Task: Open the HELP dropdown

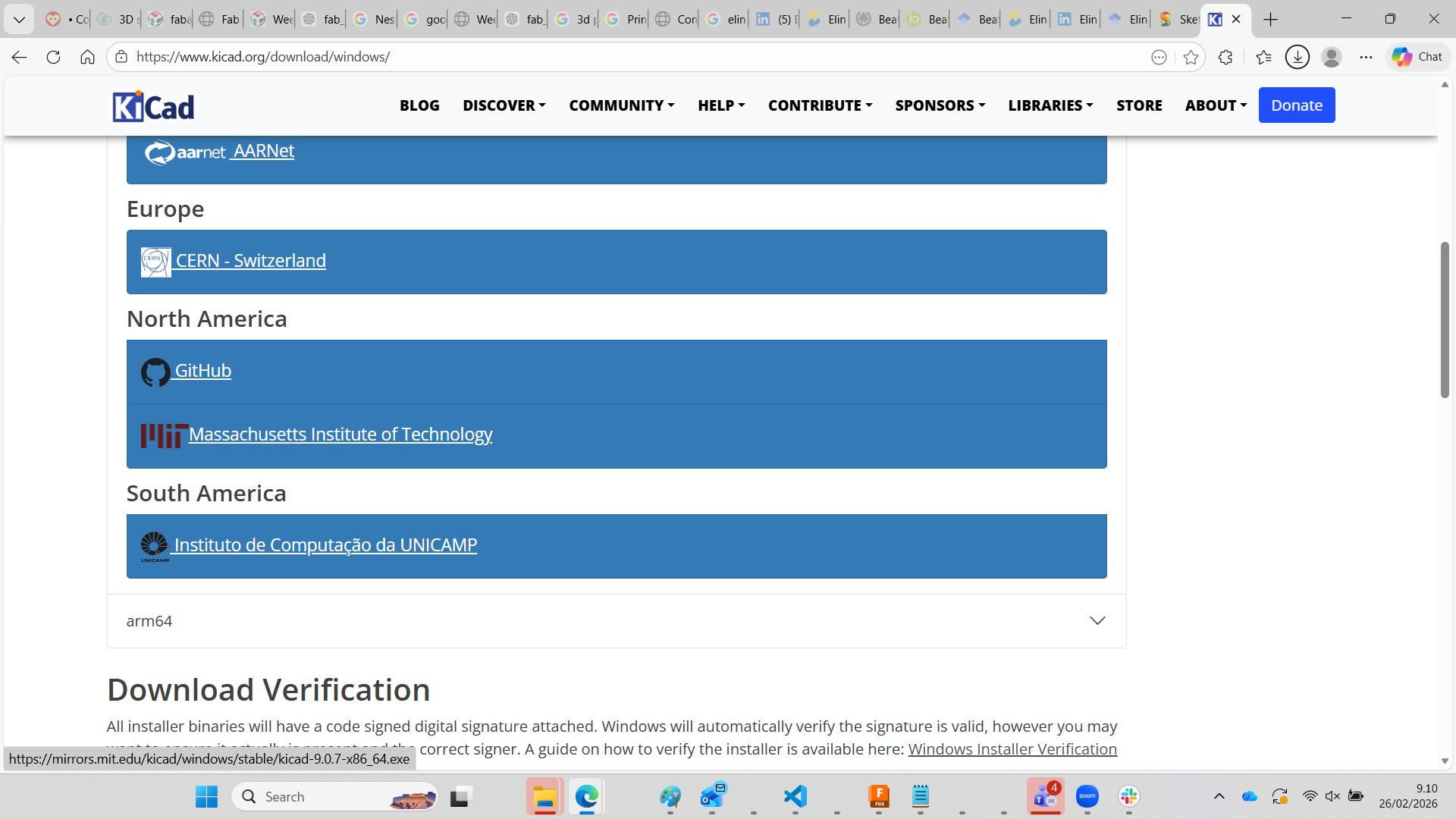Action: [720, 105]
